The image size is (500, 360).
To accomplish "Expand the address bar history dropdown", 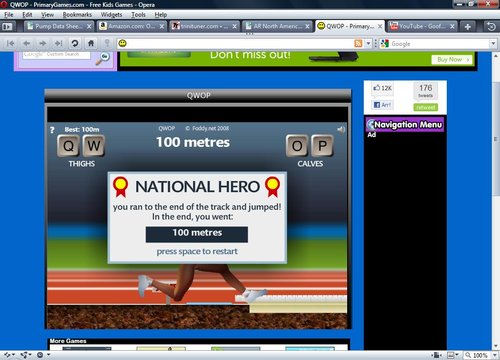I will point(368,44).
